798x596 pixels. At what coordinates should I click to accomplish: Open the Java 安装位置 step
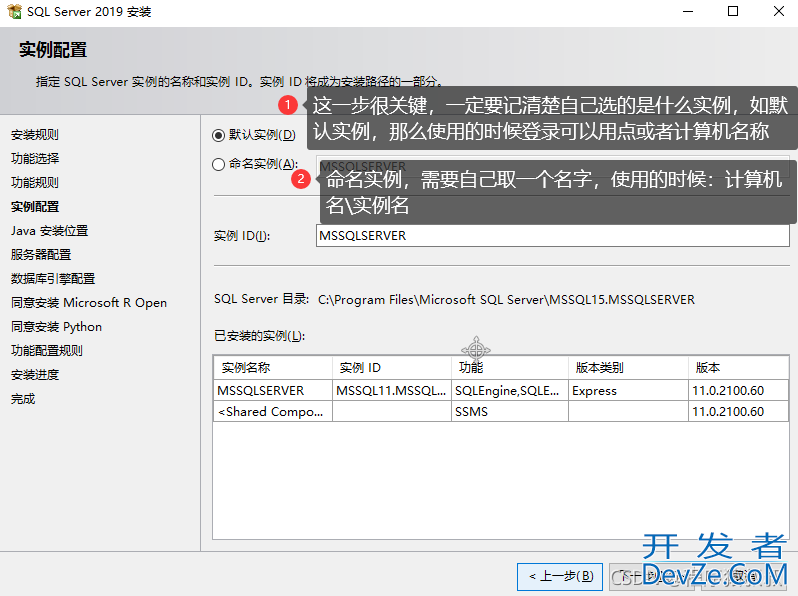[x=49, y=231]
